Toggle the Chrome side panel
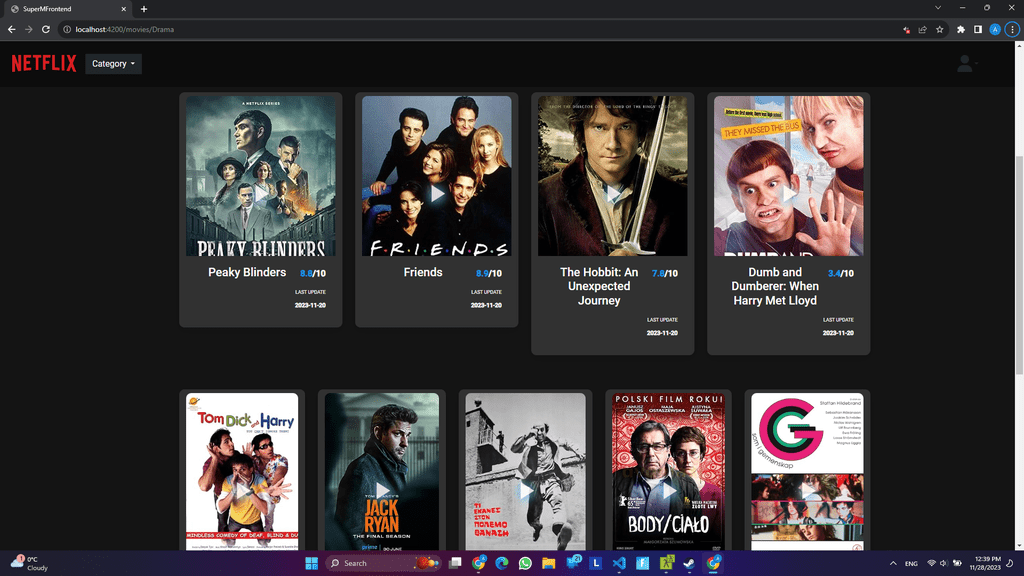Image resolution: width=1024 pixels, height=576 pixels. 978,29
